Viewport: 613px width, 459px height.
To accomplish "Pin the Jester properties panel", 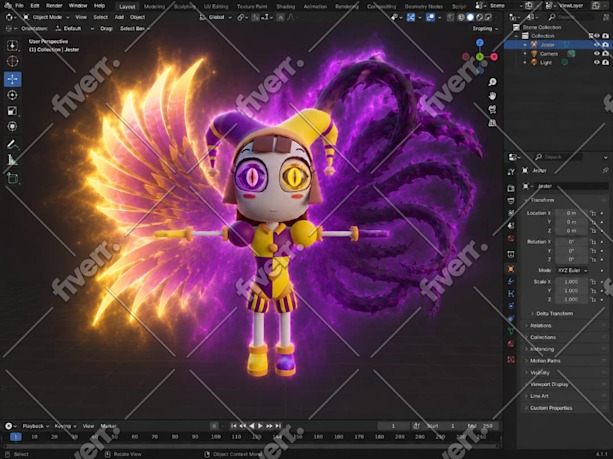I will pos(605,170).
